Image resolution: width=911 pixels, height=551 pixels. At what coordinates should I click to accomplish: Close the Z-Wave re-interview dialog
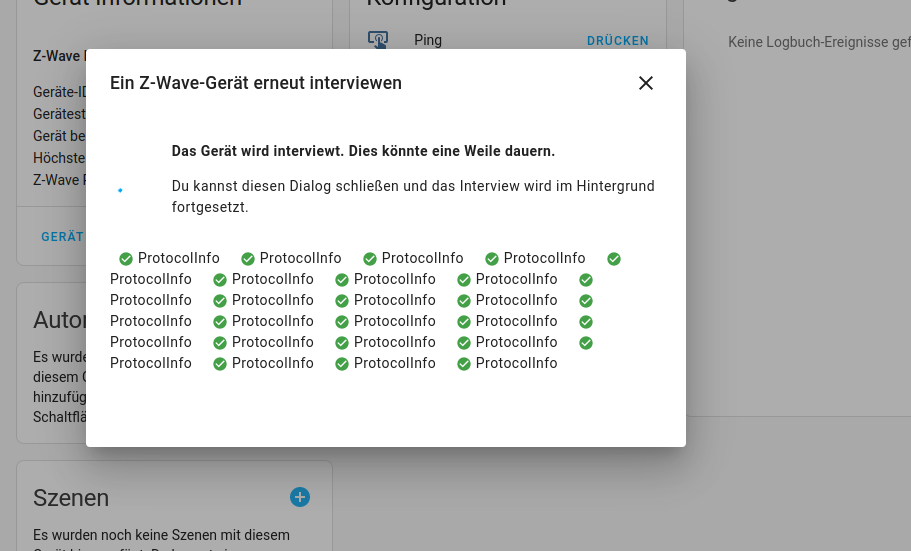[x=646, y=83]
